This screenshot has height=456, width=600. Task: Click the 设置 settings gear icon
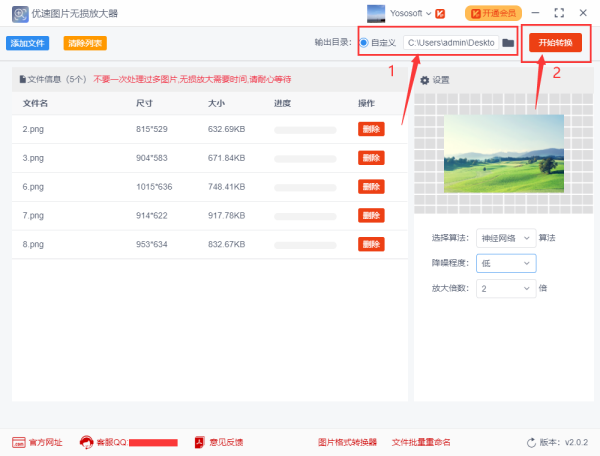424,80
